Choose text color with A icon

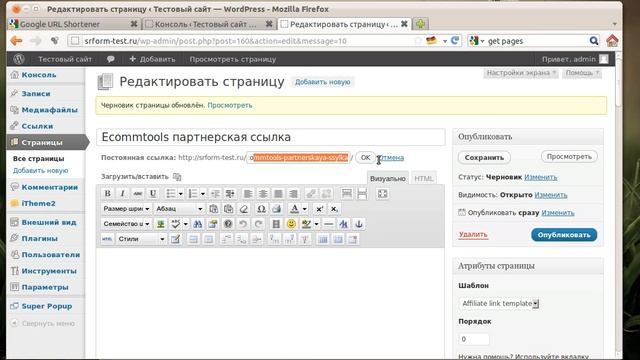click(x=294, y=209)
